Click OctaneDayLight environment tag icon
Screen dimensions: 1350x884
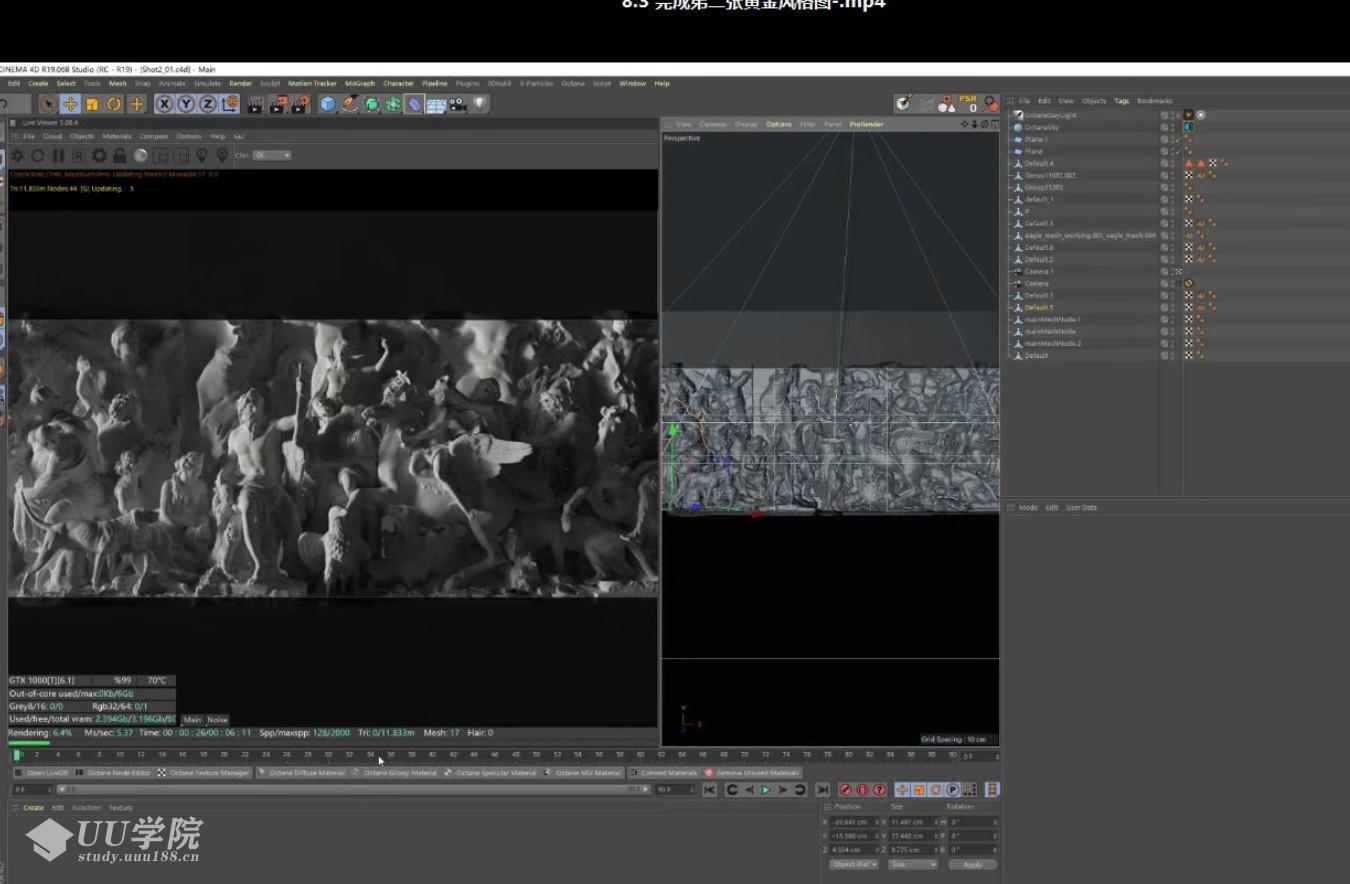click(x=1189, y=115)
